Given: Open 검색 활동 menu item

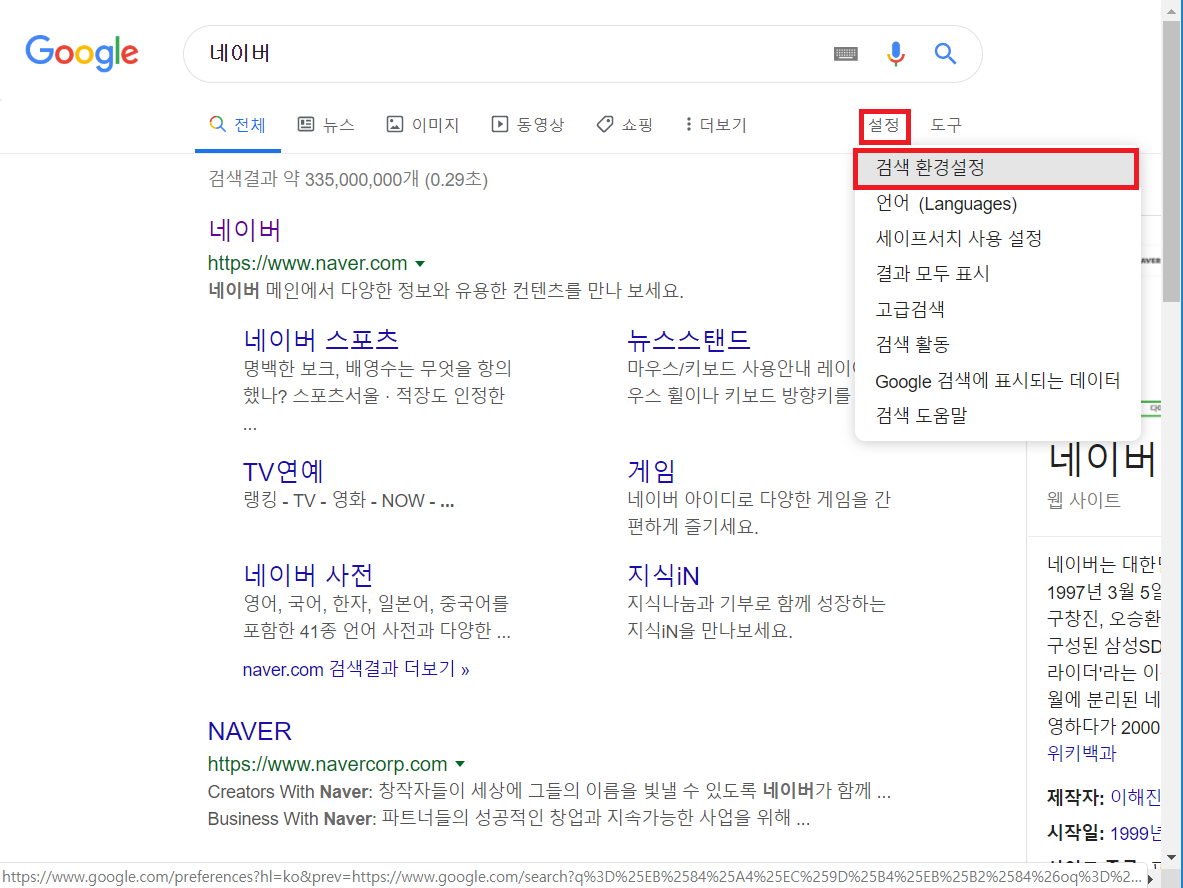Looking at the screenshot, I should [996, 345].
